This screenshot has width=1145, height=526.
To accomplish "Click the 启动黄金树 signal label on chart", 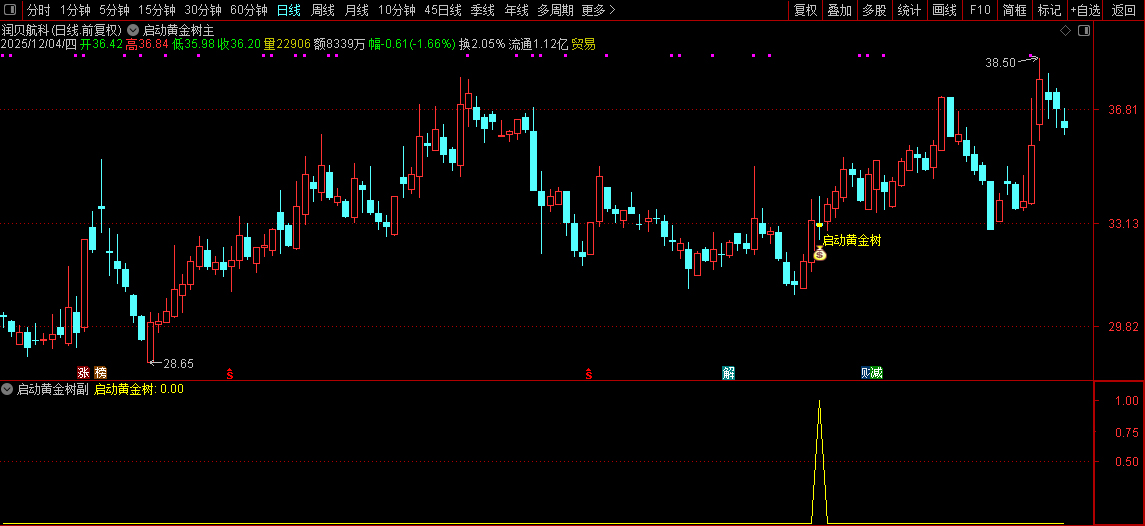I will pyautogui.click(x=852, y=240).
